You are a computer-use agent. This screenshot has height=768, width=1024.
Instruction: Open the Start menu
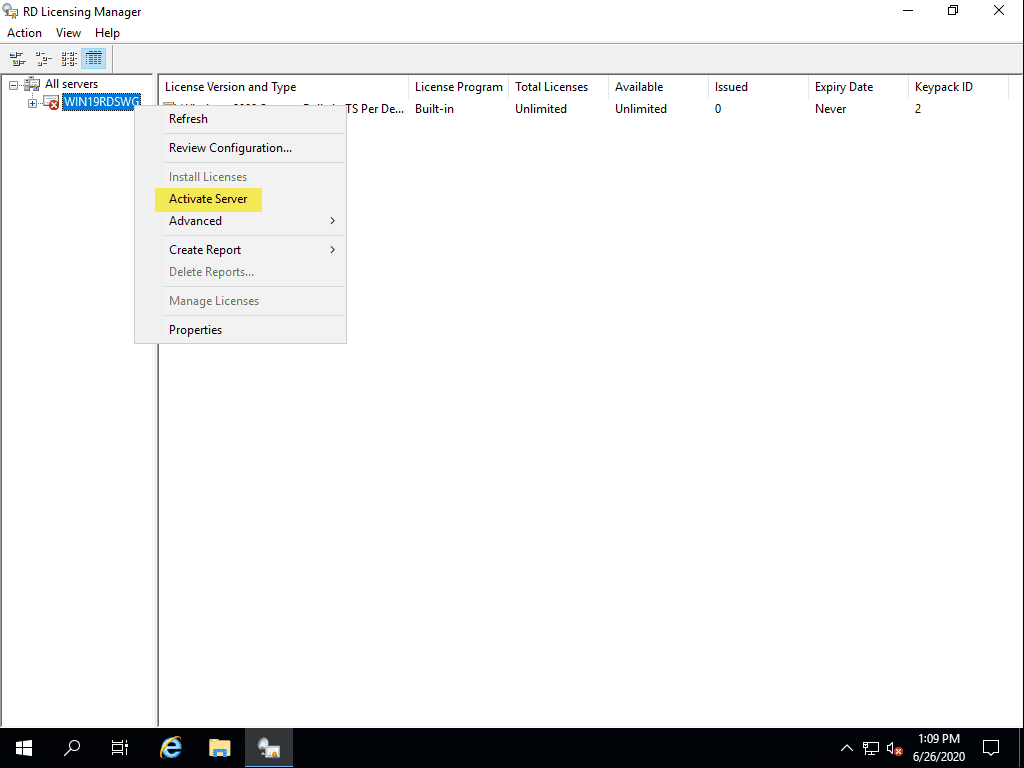coord(22,747)
